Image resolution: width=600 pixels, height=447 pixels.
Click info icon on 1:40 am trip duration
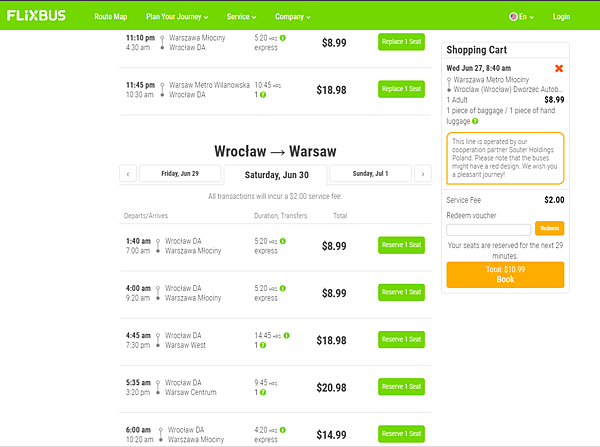[283, 241]
